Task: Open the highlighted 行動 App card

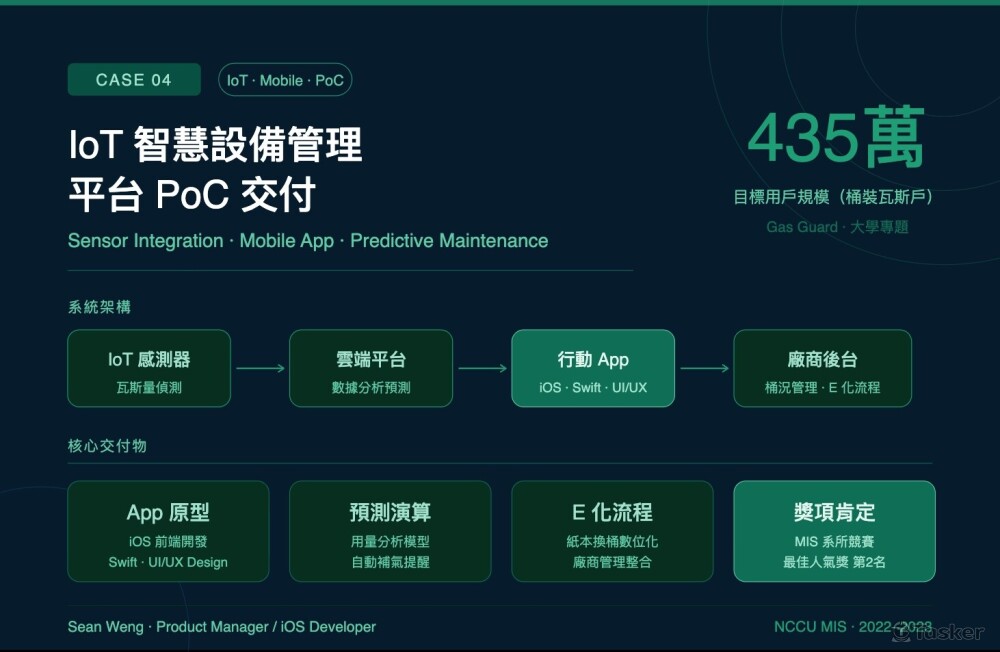Action: 593,369
